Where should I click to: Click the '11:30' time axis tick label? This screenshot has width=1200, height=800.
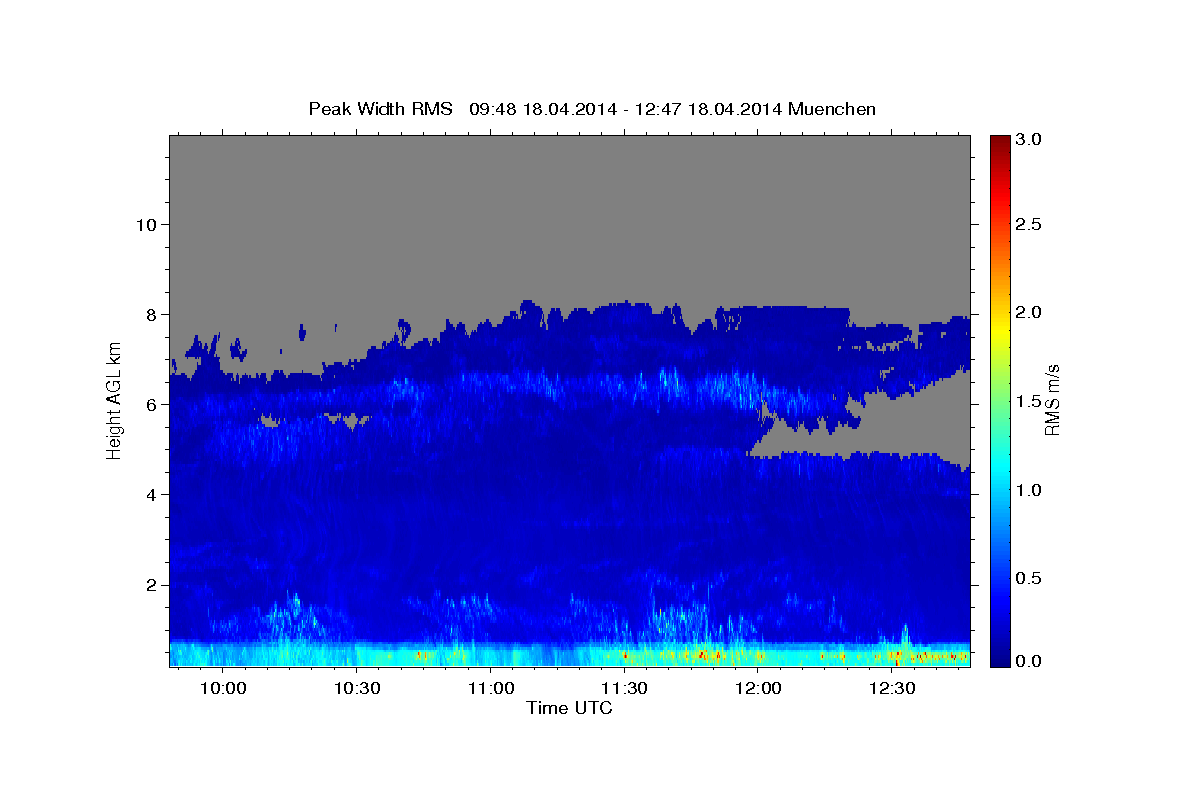[x=624, y=689]
